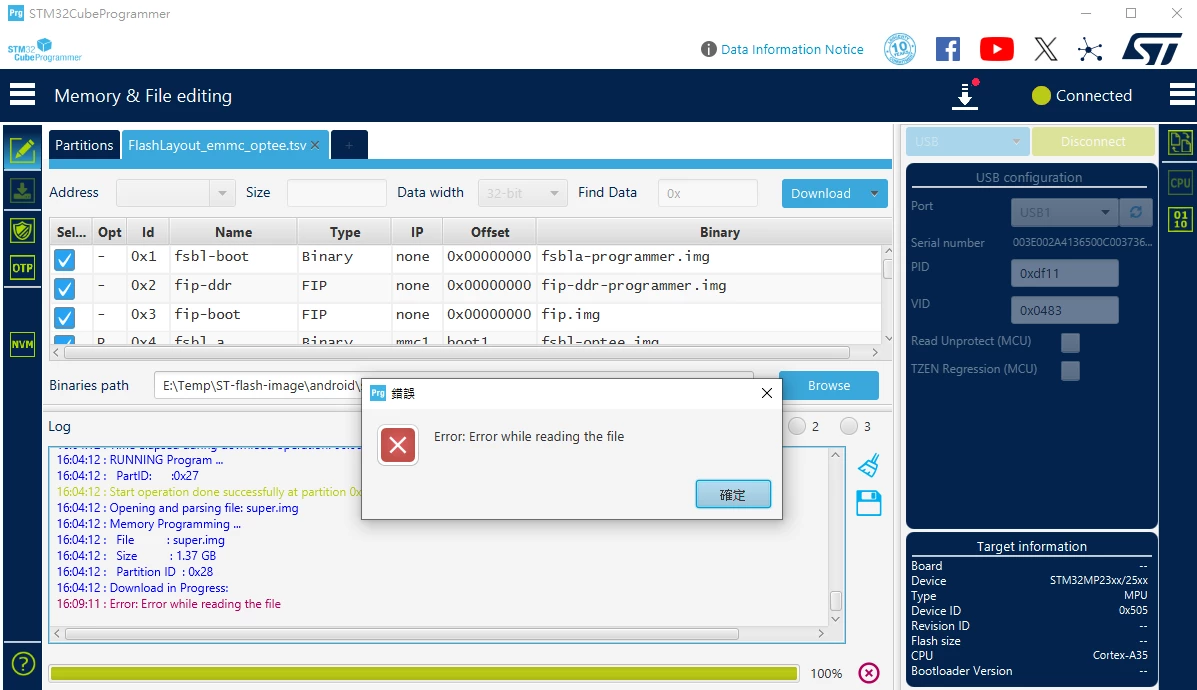1197x690 pixels.
Task: Click the firmware update download icon
Action: 966,95
